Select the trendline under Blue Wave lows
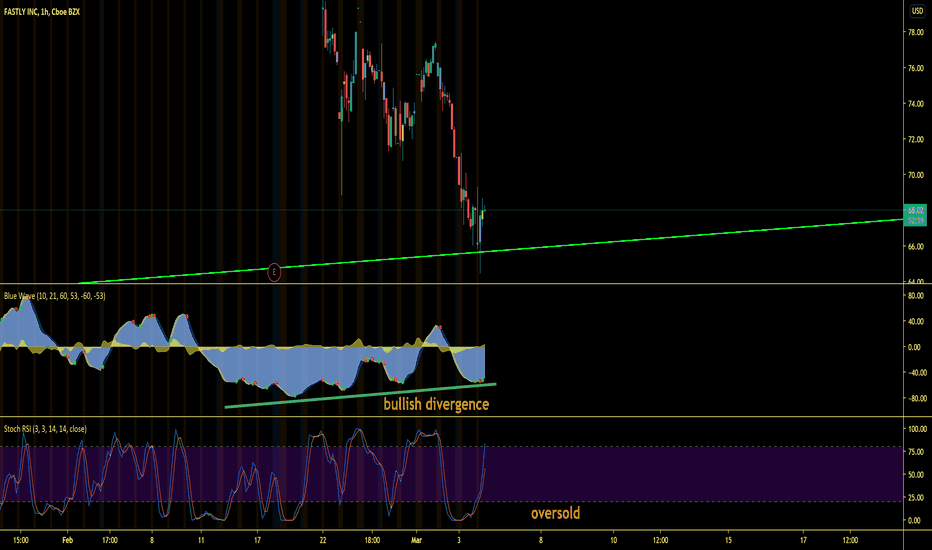 (x=360, y=395)
